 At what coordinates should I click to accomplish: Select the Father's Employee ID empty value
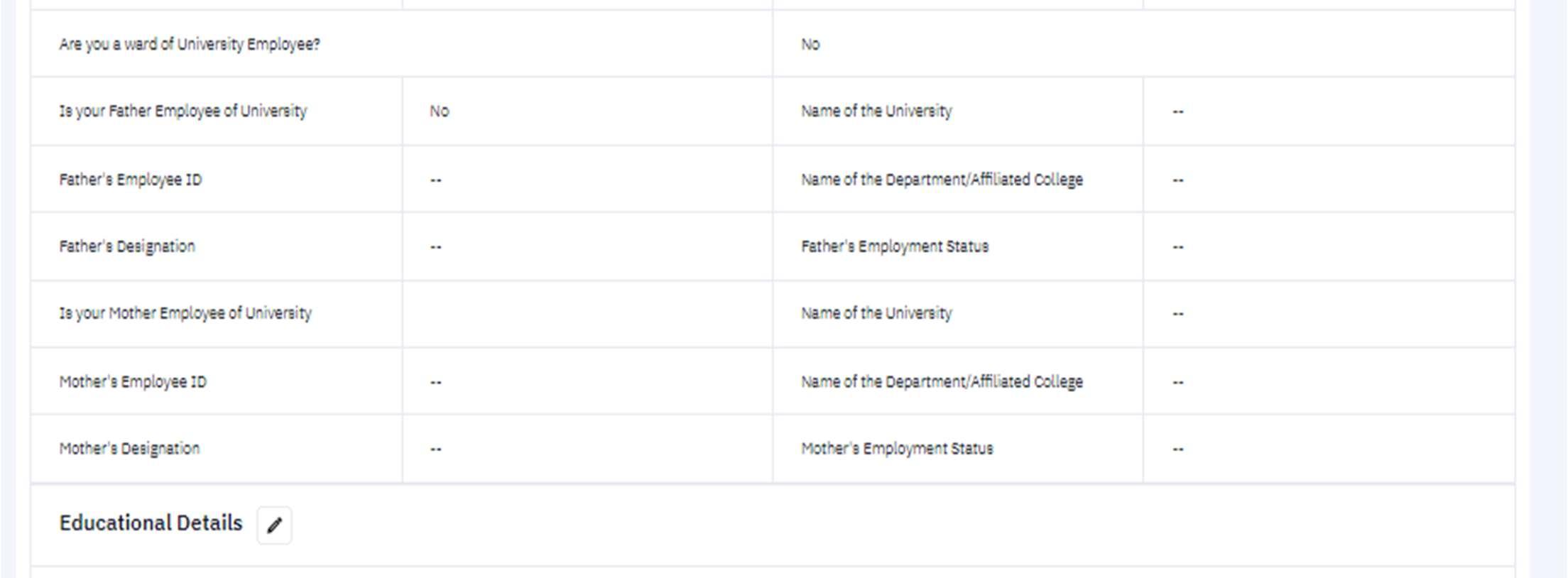tap(435, 180)
